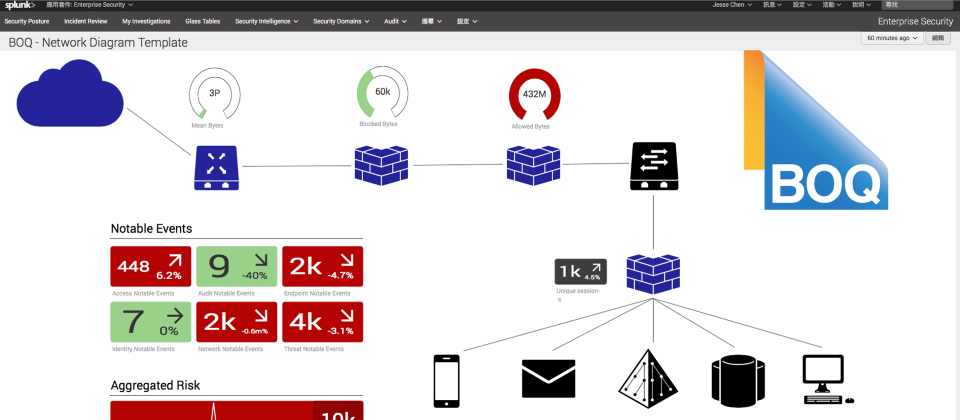
Task: Open the 設定 dropdown beside 活動
Action: click(x=802, y=4)
